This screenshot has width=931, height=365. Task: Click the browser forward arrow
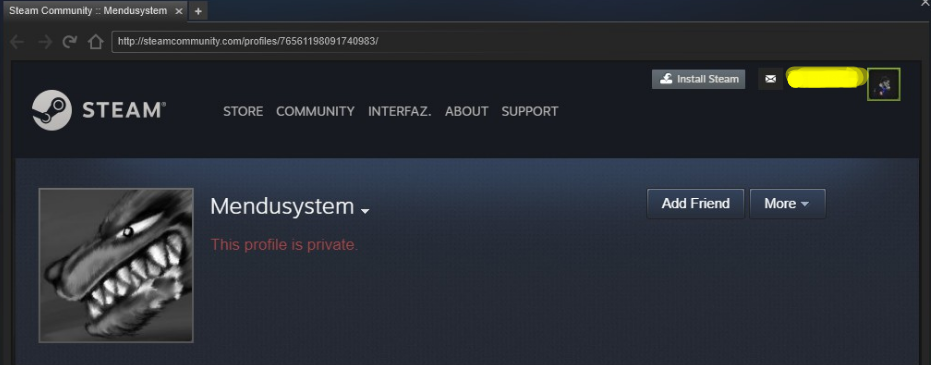click(45, 42)
